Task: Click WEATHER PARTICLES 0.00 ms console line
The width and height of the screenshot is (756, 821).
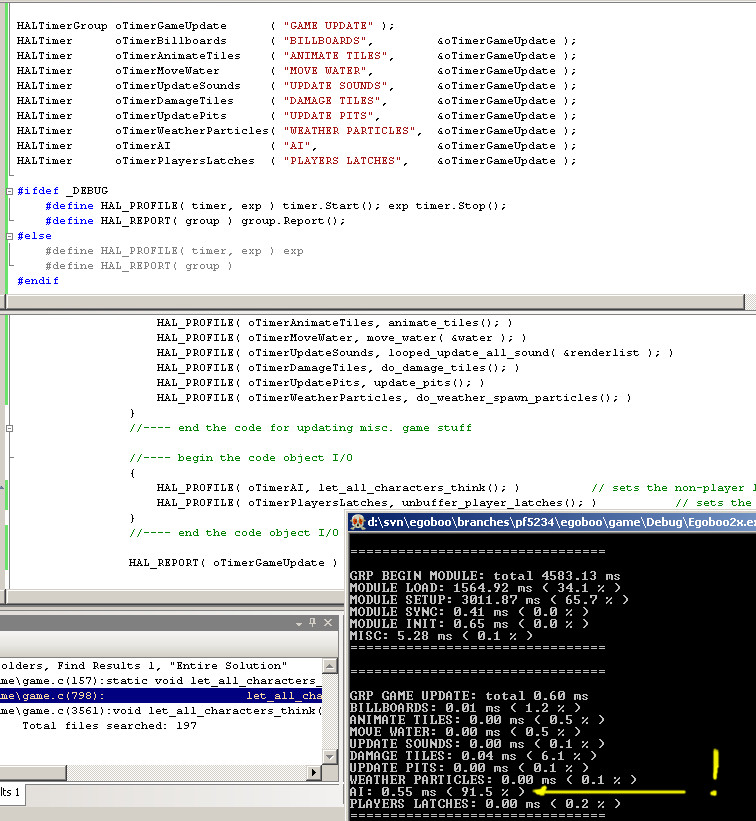Action: click(x=493, y=780)
